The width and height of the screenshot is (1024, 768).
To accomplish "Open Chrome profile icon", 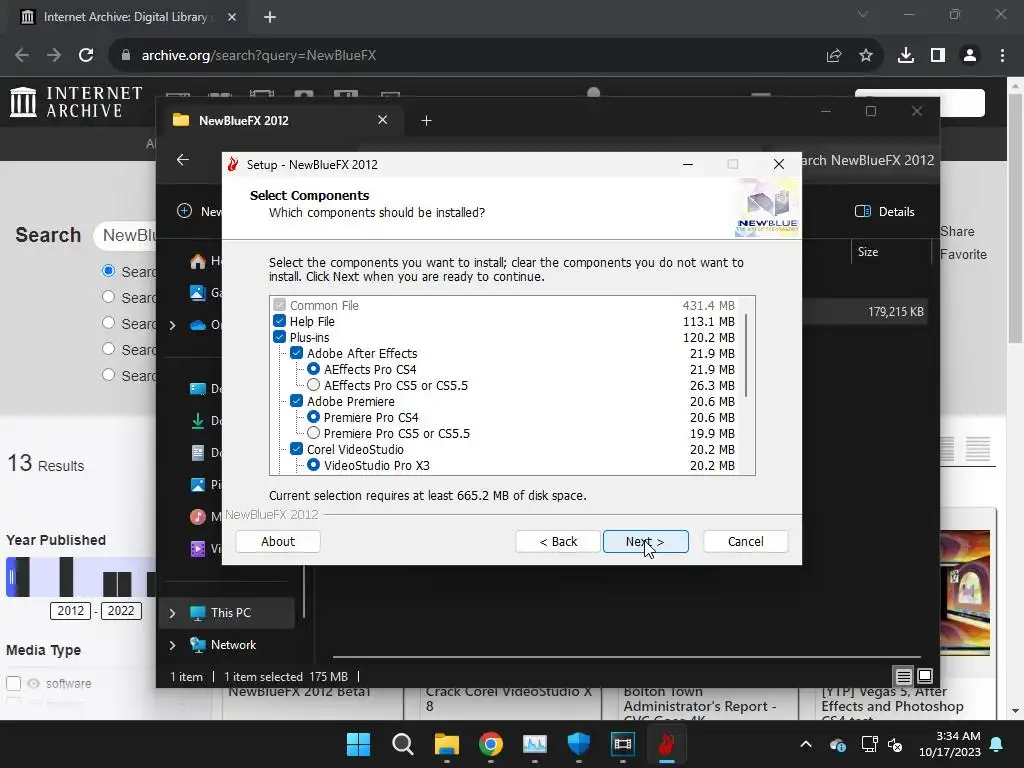I will tap(970, 56).
